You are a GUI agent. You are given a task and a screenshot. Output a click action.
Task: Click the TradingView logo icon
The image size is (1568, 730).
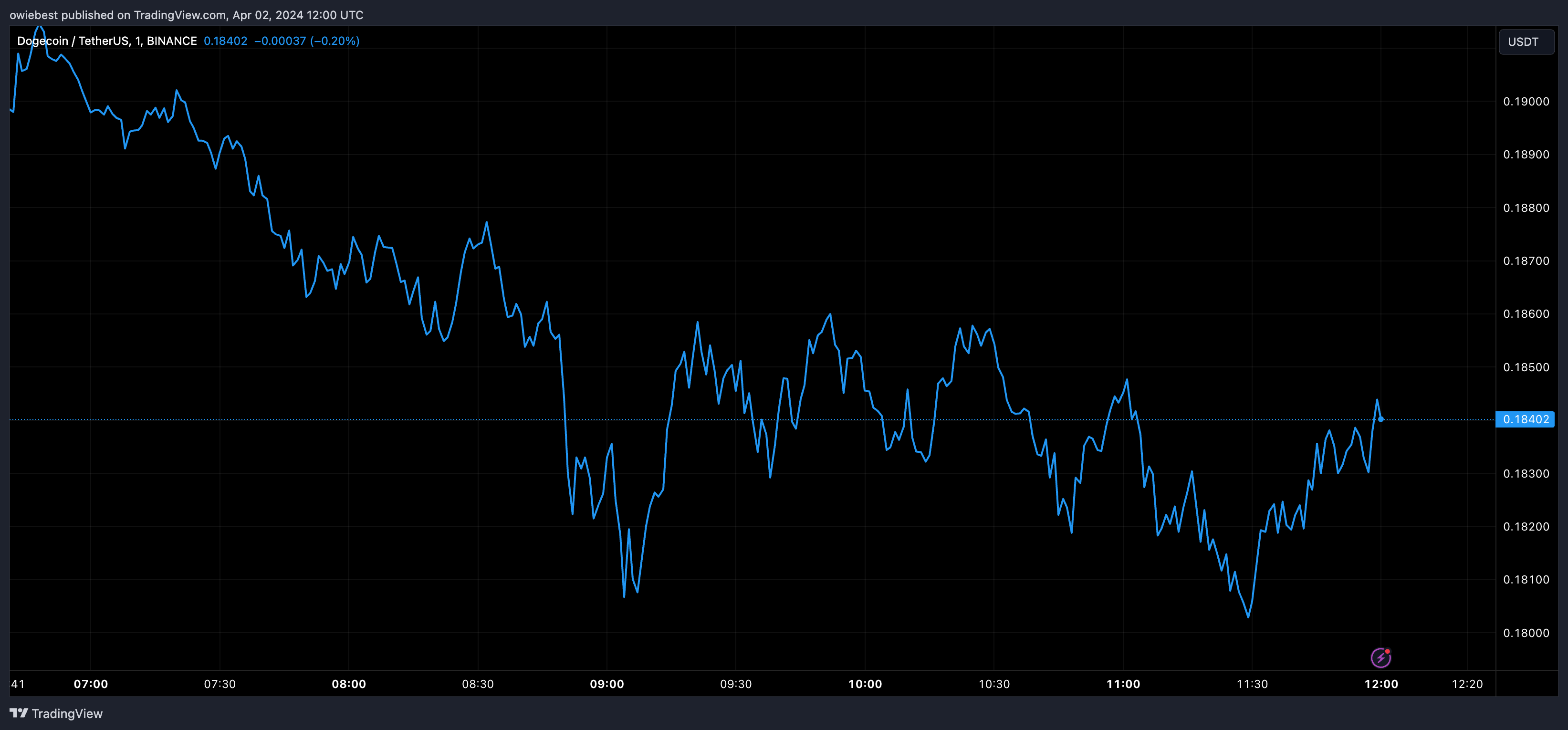[19, 713]
